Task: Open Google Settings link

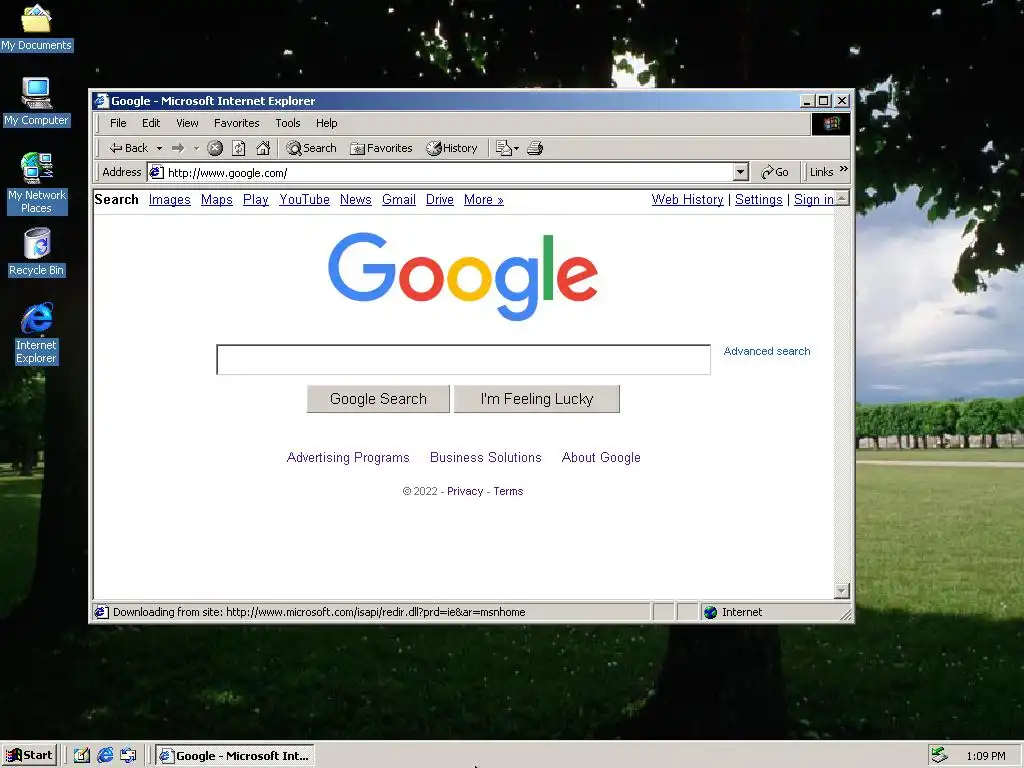Action: [759, 200]
